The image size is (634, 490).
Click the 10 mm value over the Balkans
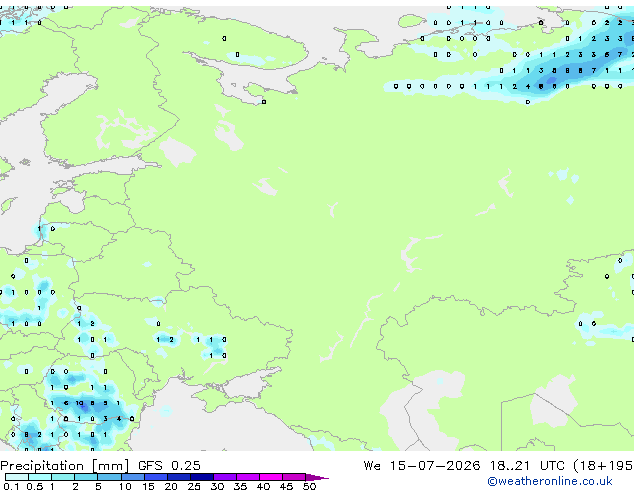(79, 403)
